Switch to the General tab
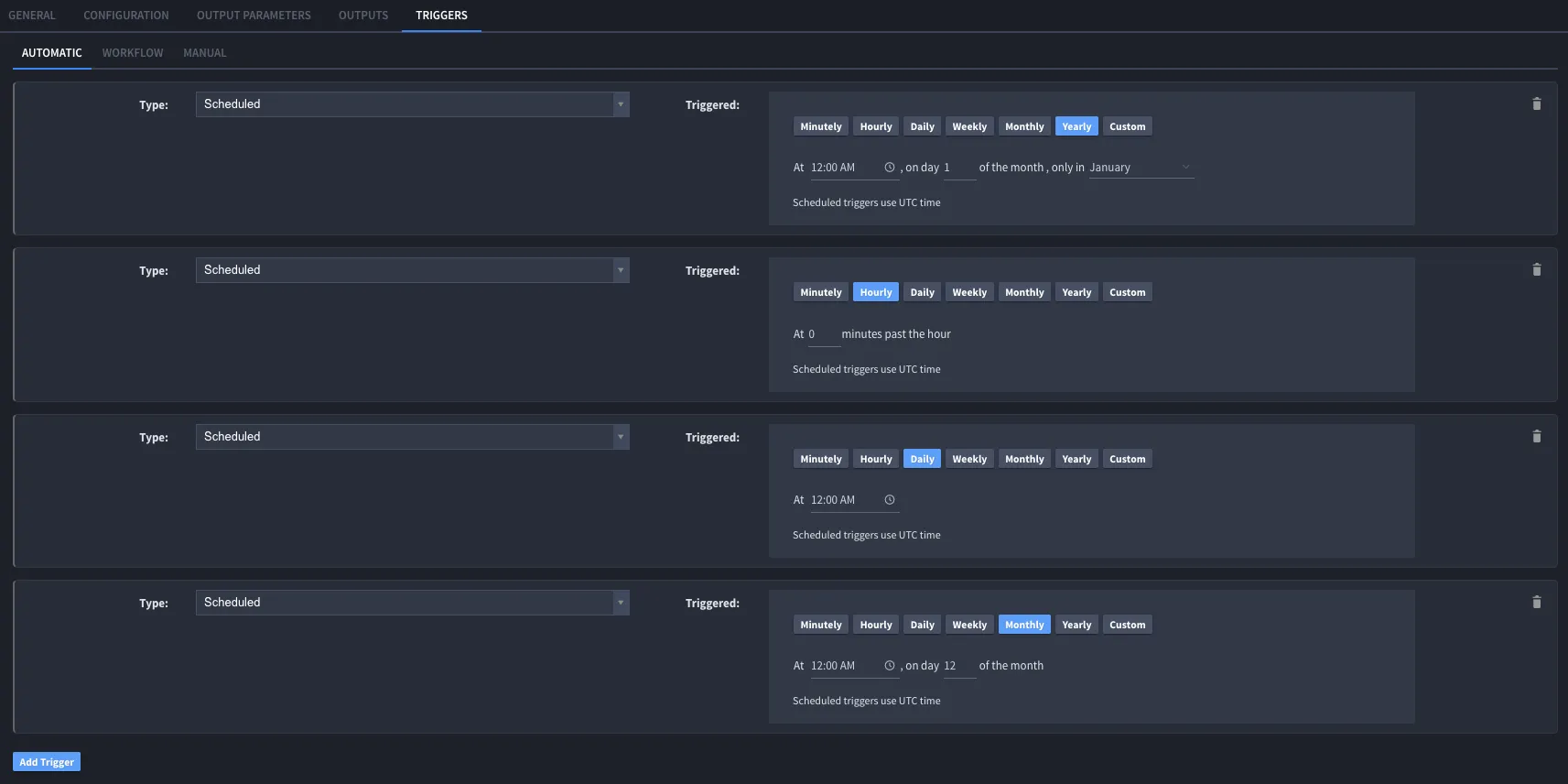 (32, 16)
